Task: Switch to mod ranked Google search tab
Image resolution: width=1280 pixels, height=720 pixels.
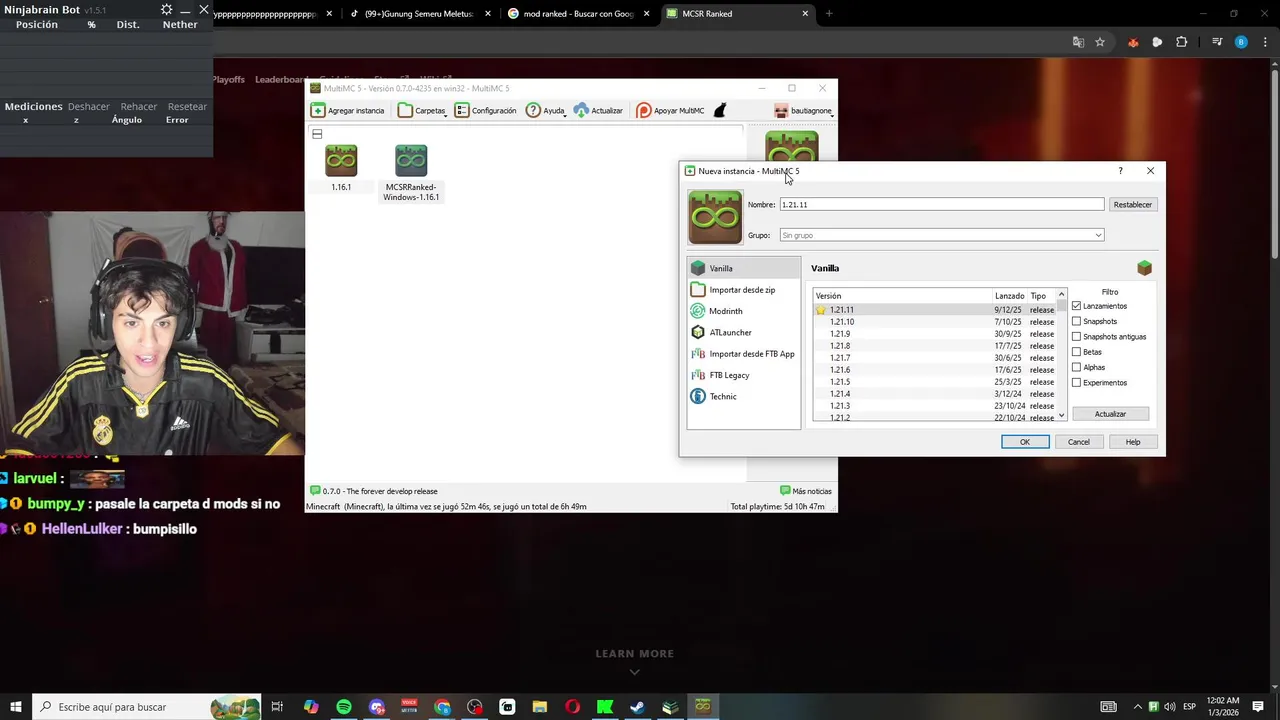Action: click(x=578, y=14)
